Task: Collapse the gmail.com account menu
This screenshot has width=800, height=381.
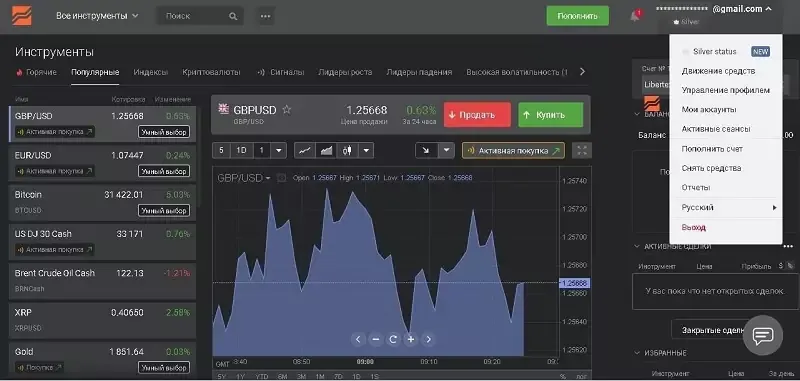Action: click(x=769, y=9)
